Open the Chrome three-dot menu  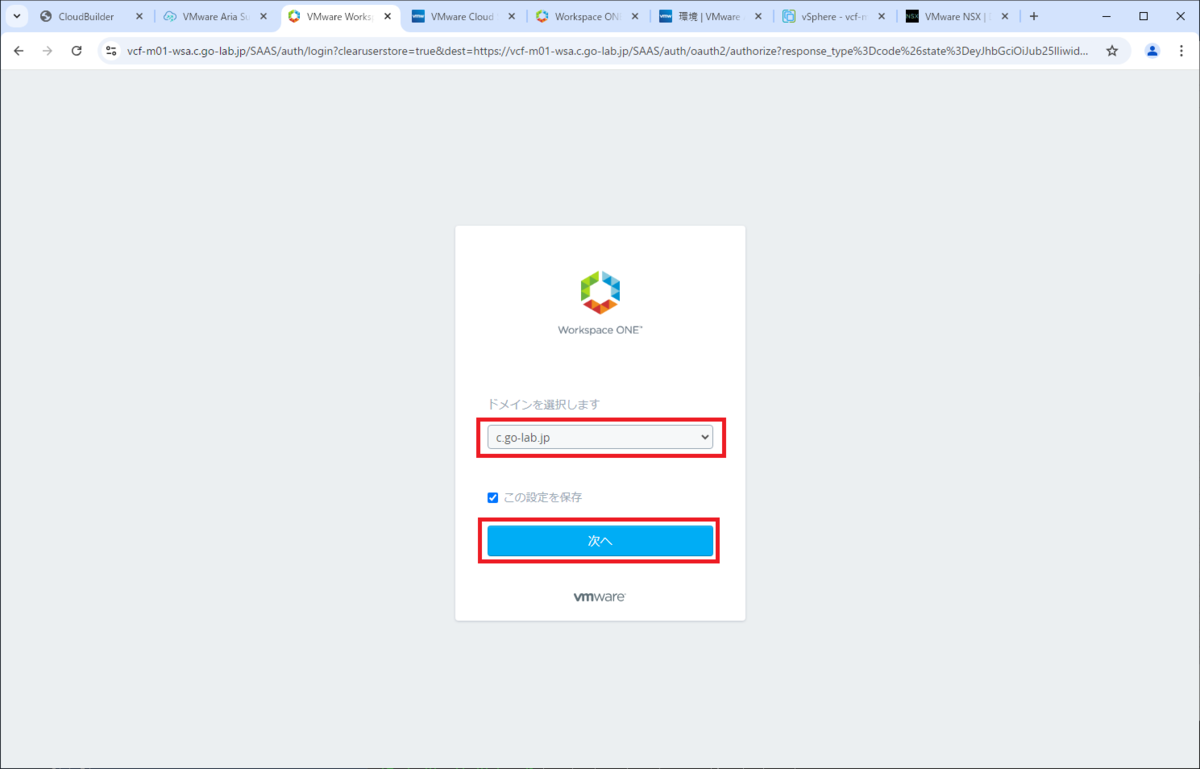[1181, 50]
